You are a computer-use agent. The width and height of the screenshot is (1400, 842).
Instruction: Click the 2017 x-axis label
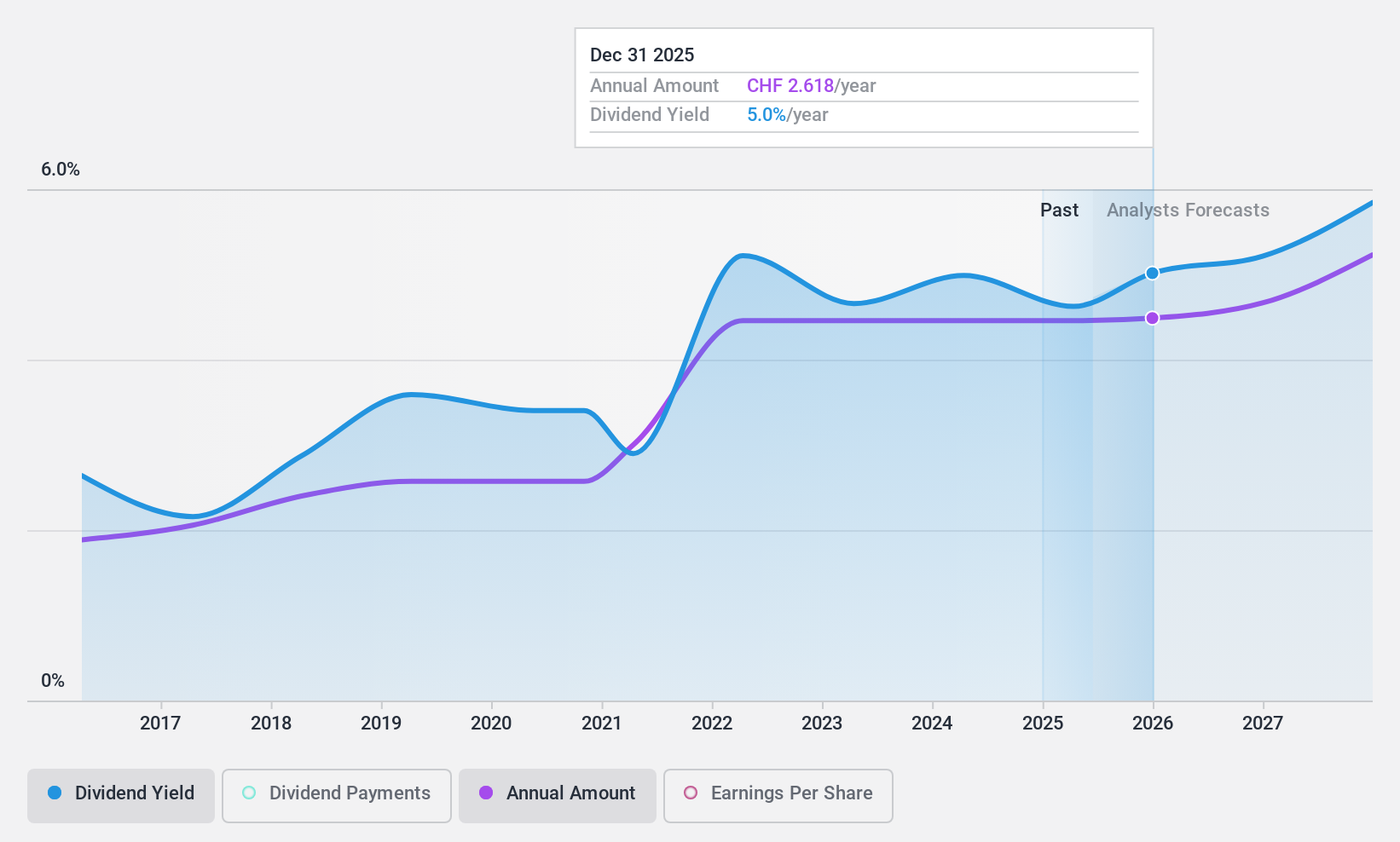pos(160,724)
